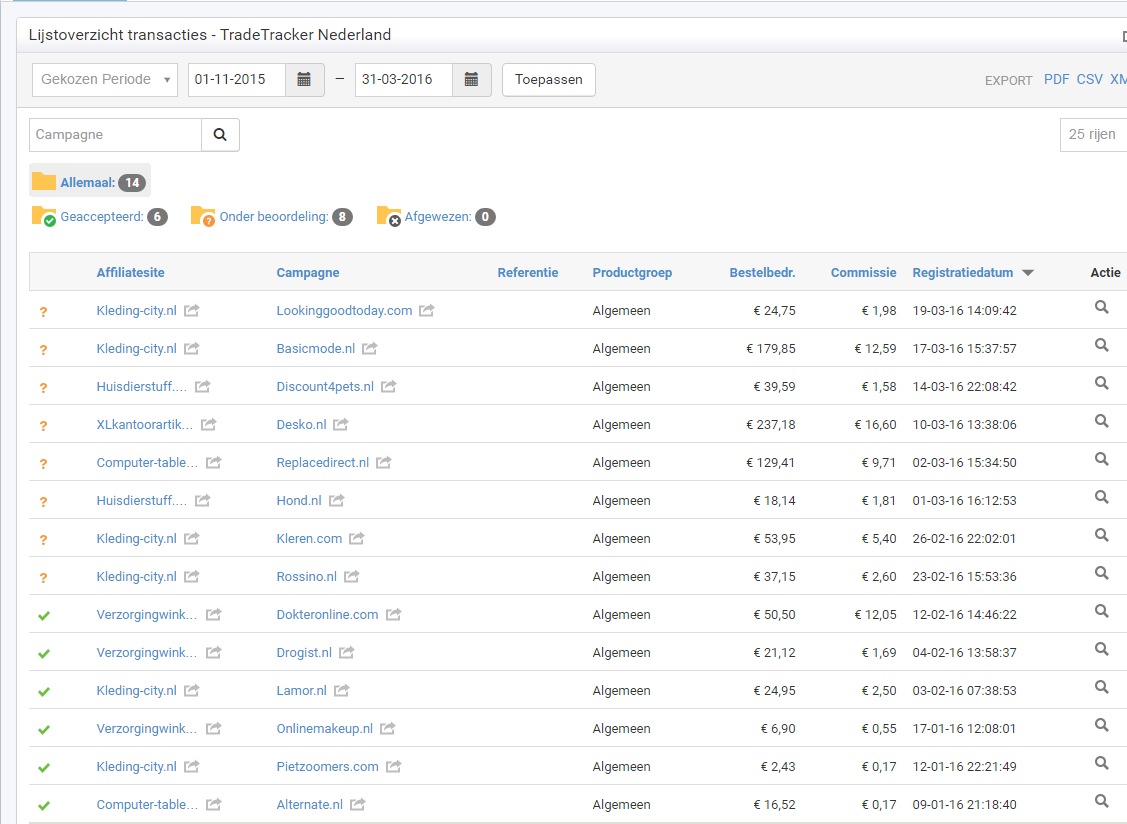The width and height of the screenshot is (1127, 824).
Task: Open the Lookinggoodtoday.com campaign link
Action: (x=344, y=311)
